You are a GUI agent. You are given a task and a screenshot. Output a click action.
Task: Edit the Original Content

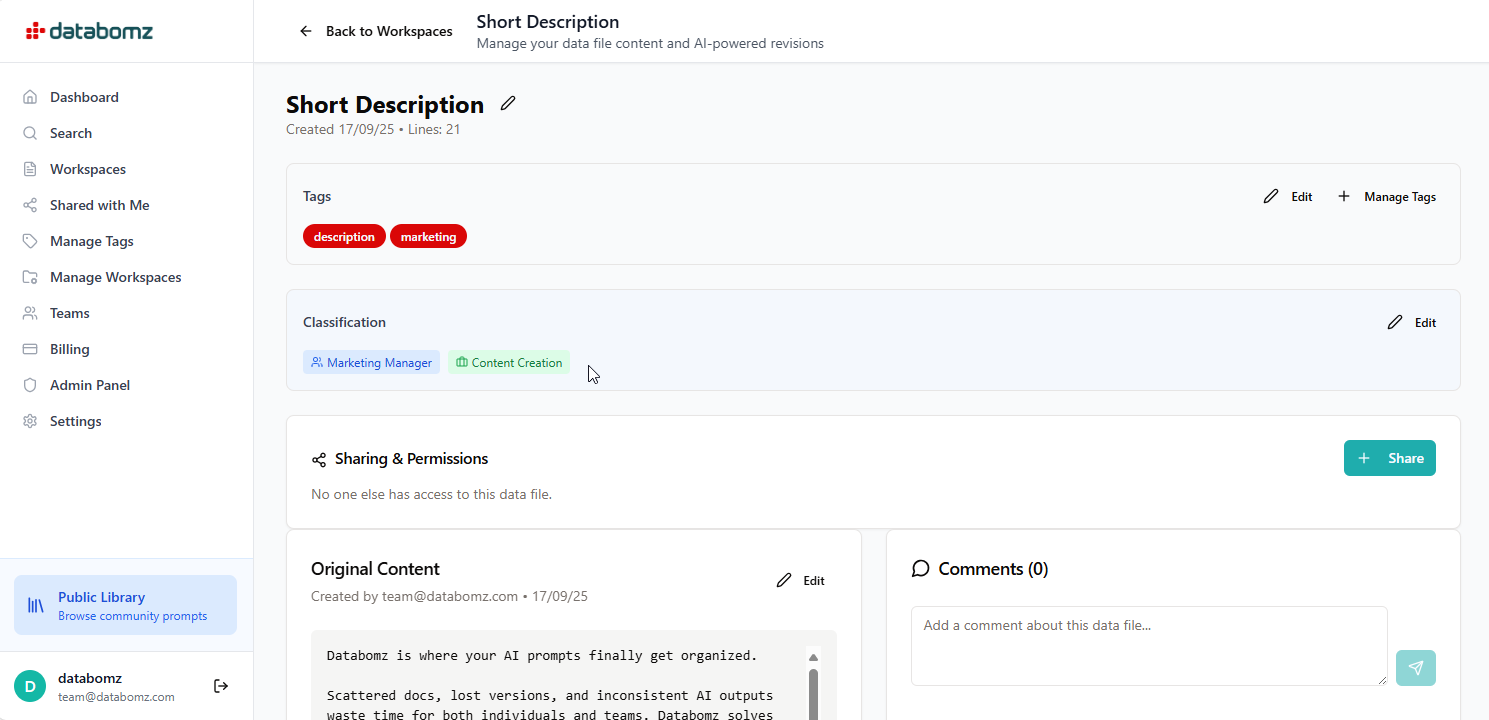click(801, 581)
